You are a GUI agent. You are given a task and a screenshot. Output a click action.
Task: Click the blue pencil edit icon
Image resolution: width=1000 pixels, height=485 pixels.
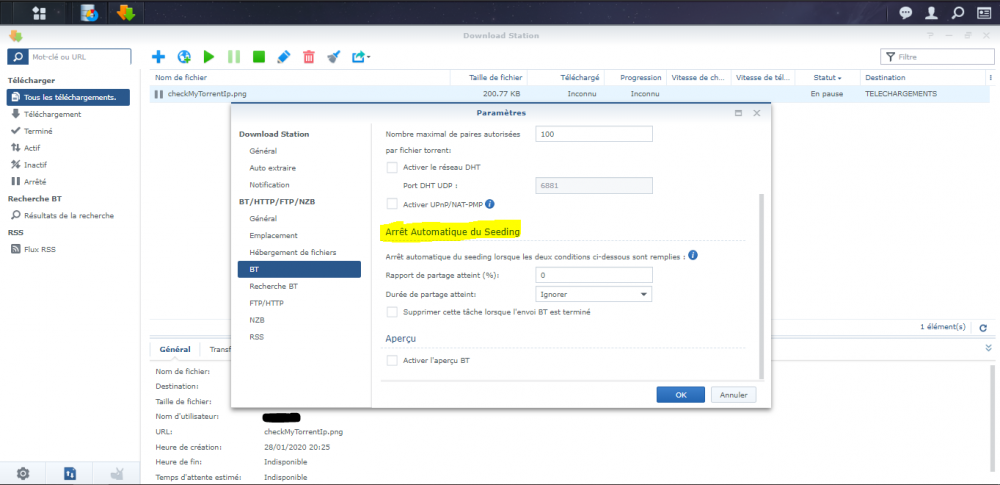[284, 57]
